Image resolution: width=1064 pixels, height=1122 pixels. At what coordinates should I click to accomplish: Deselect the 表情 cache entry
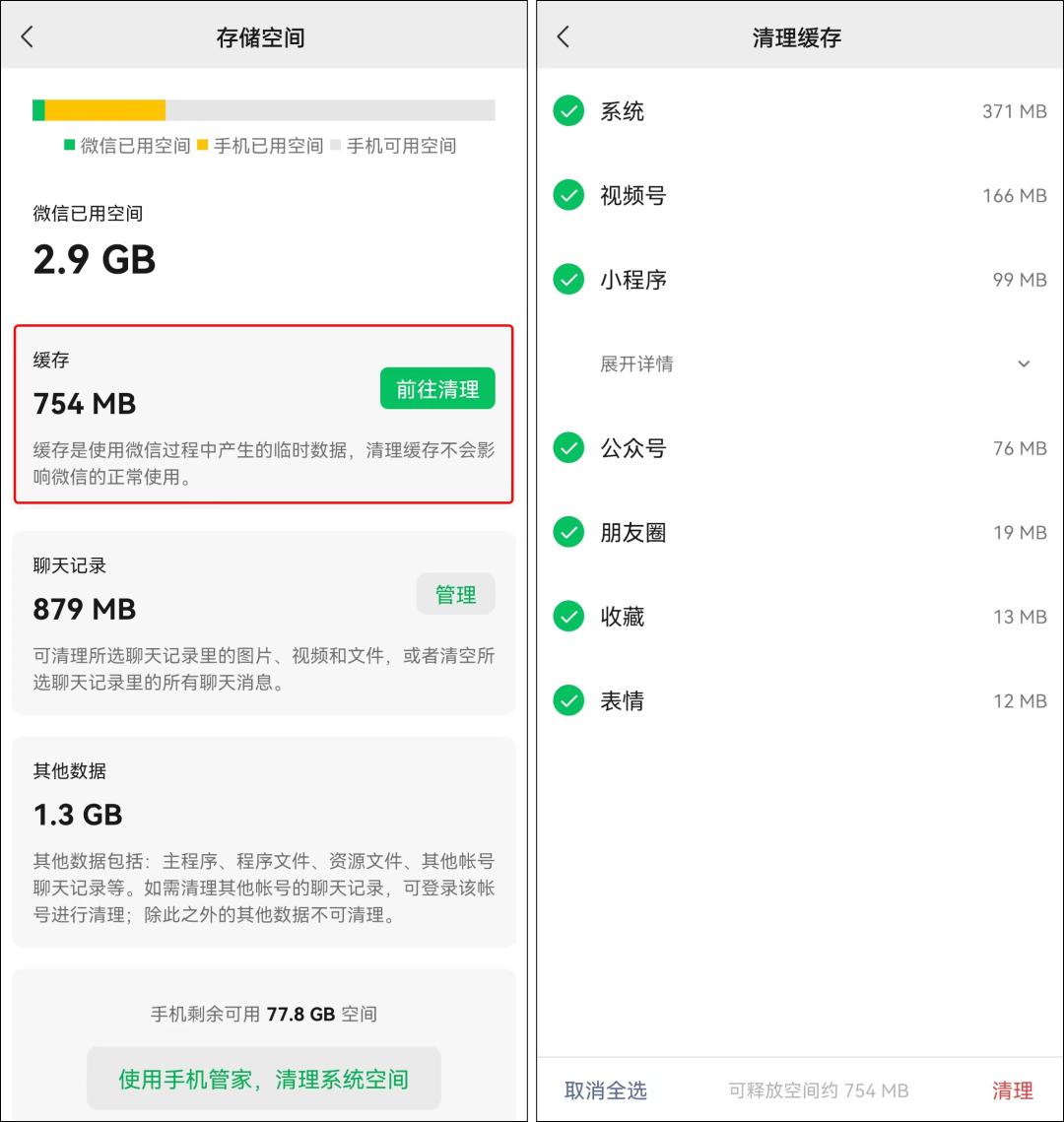pos(568,700)
